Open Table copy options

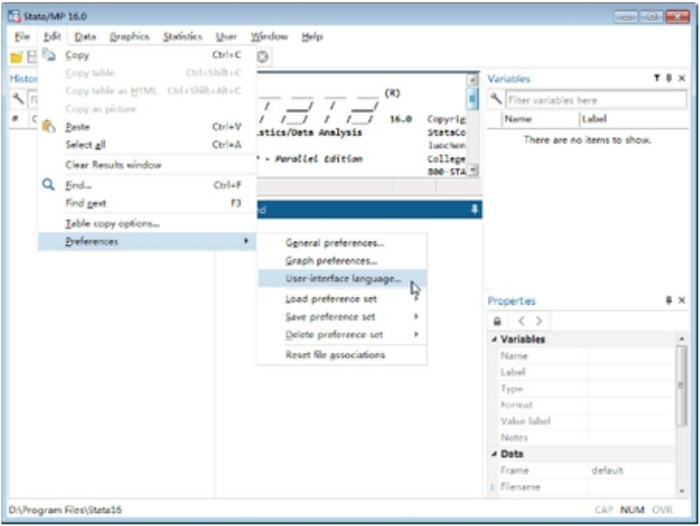147,223
